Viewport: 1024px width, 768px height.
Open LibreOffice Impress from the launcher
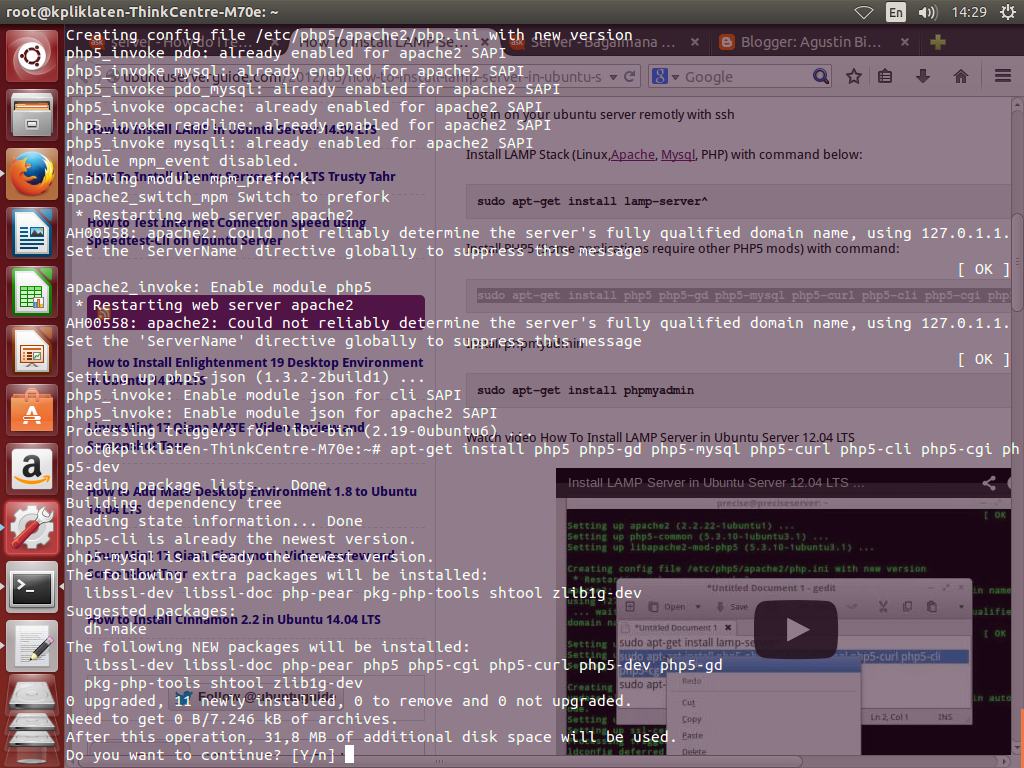click(31, 351)
